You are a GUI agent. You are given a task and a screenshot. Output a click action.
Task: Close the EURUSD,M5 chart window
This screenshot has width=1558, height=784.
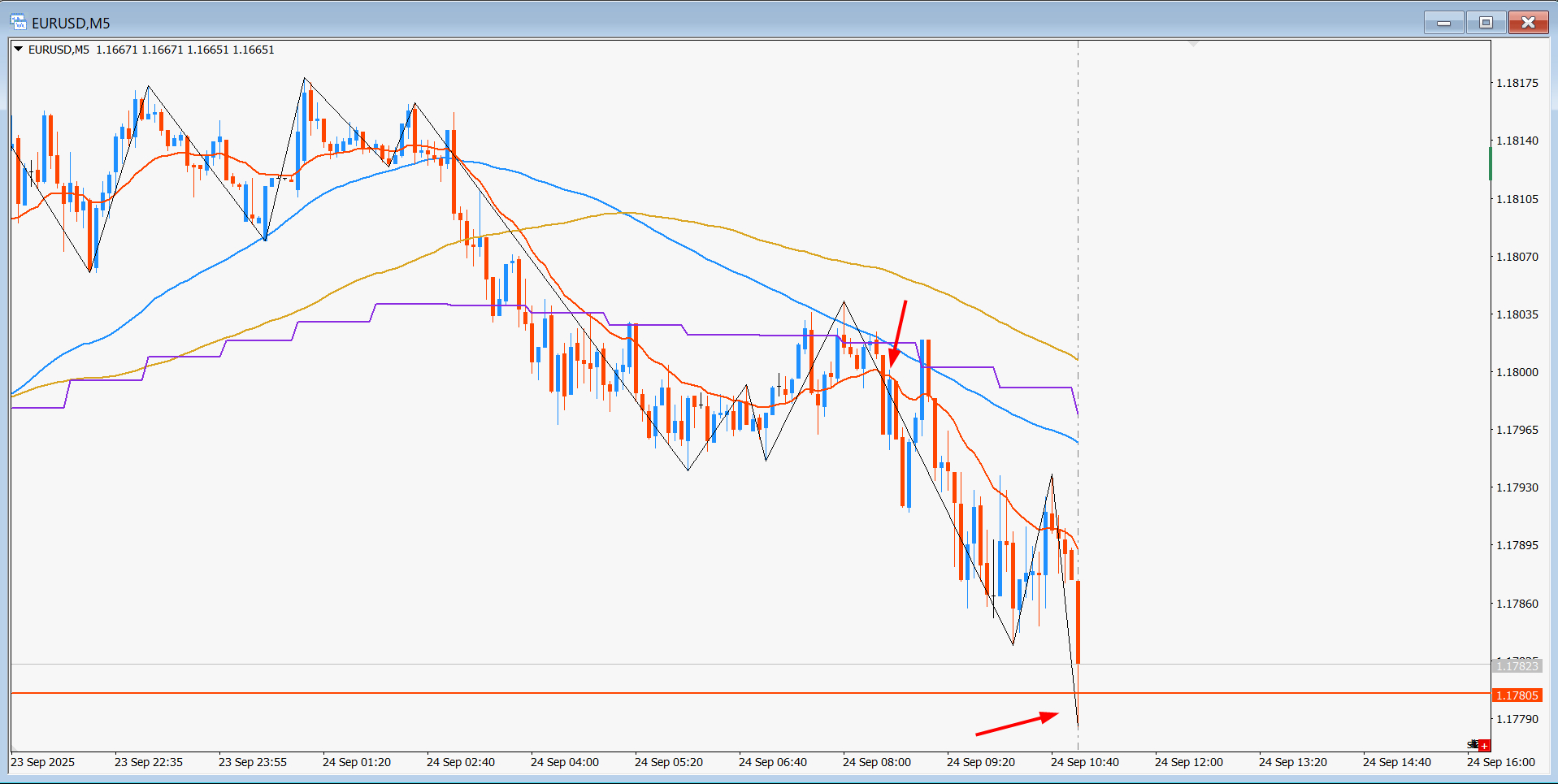click(1528, 23)
